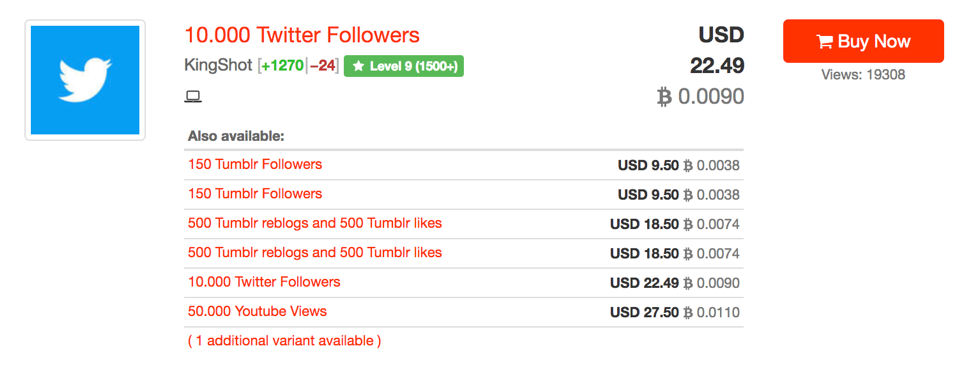Click the shopping cart icon on Buy Now
Screen dimensions: 975x375
click(x=825, y=42)
